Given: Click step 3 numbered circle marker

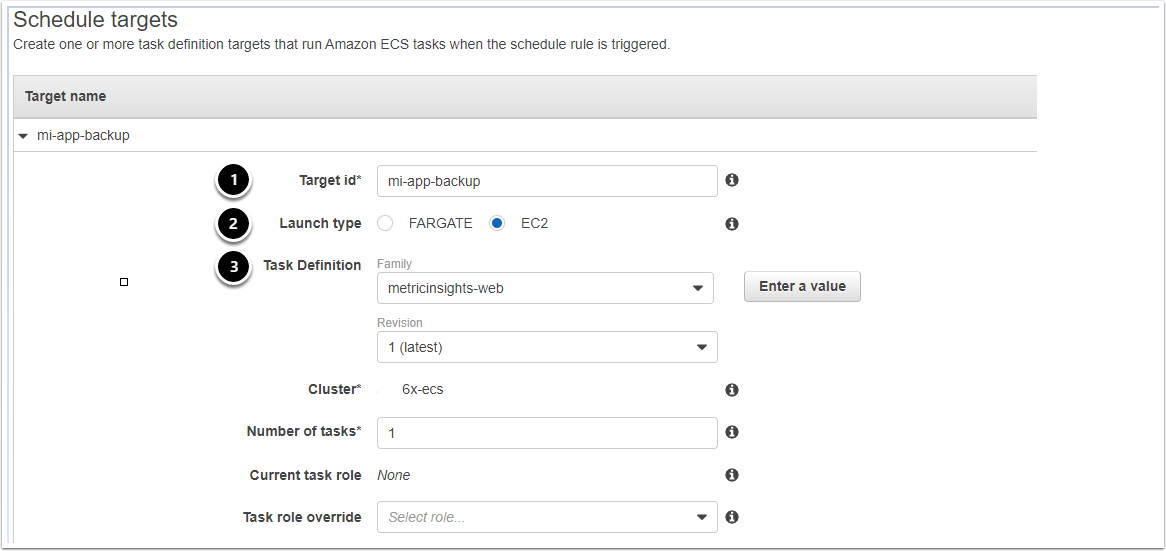Looking at the screenshot, I should (233, 266).
